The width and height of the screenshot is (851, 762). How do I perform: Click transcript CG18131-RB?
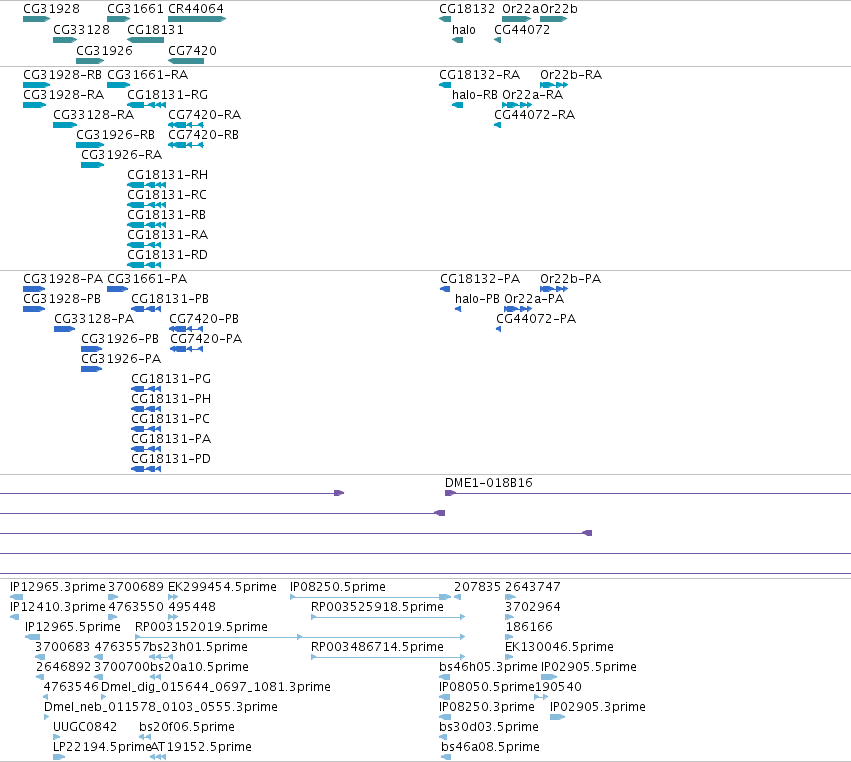click(167, 214)
